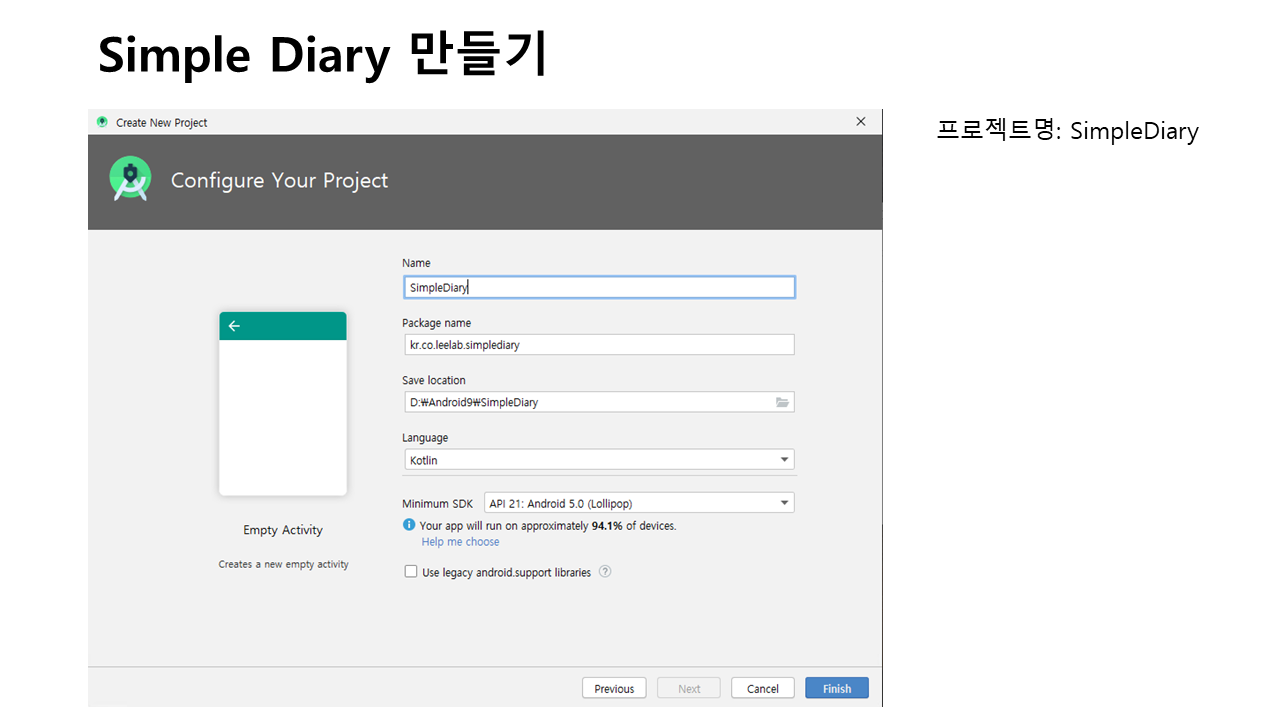Click the back arrow in the activity preview
1280x720 pixels.
[x=234, y=326]
